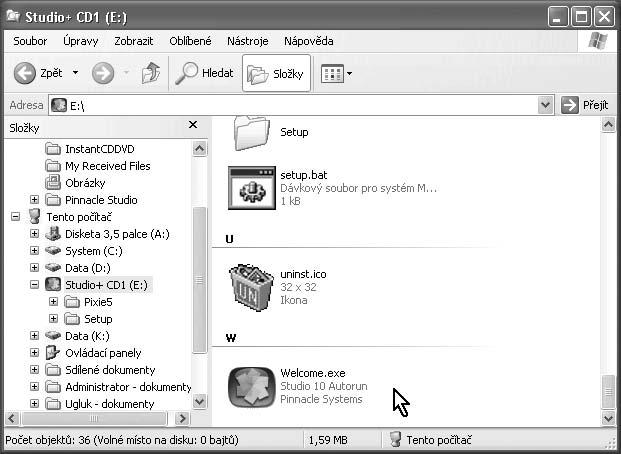The image size is (621, 454).
Task: Open the Úpravy menu
Action: (x=80, y=41)
